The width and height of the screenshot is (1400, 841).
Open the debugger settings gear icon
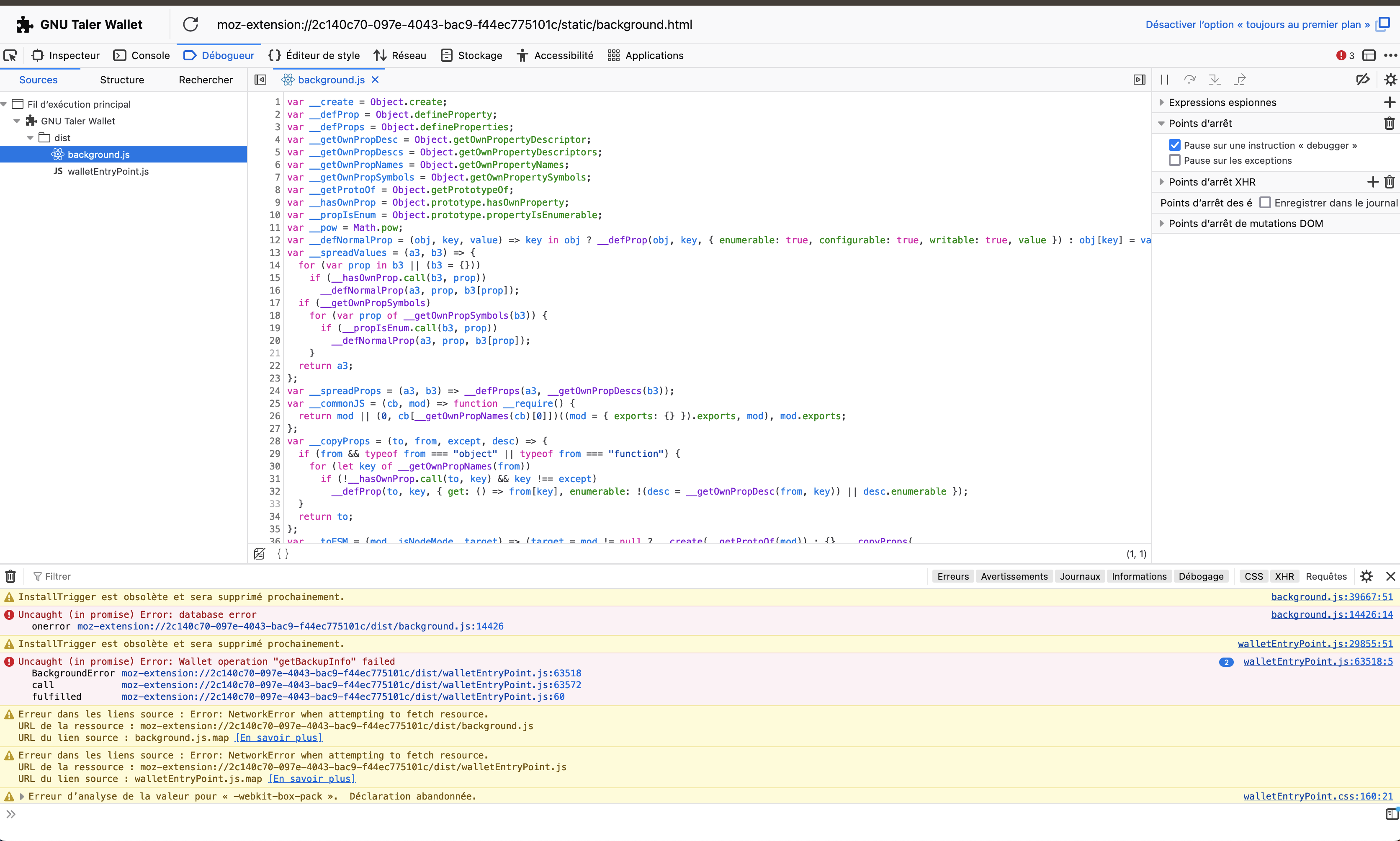point(1390,80)
